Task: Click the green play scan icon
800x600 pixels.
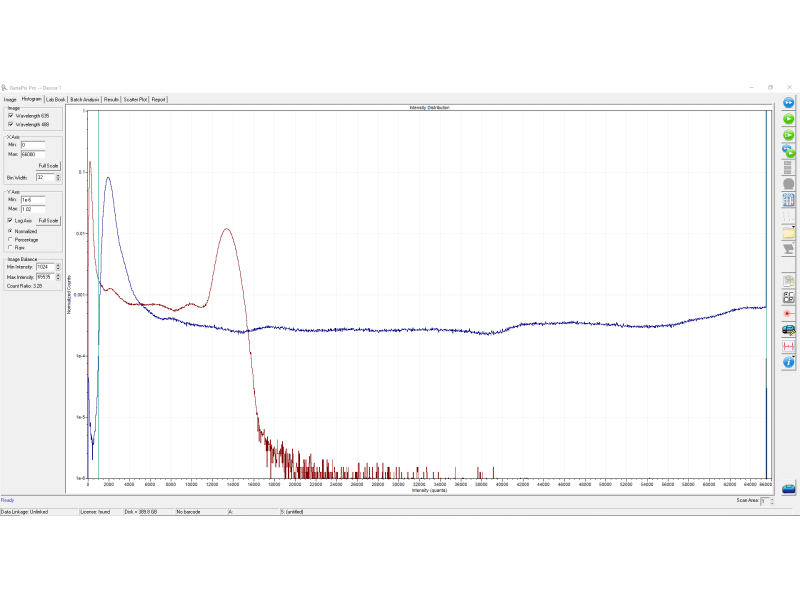Action: 788,119
